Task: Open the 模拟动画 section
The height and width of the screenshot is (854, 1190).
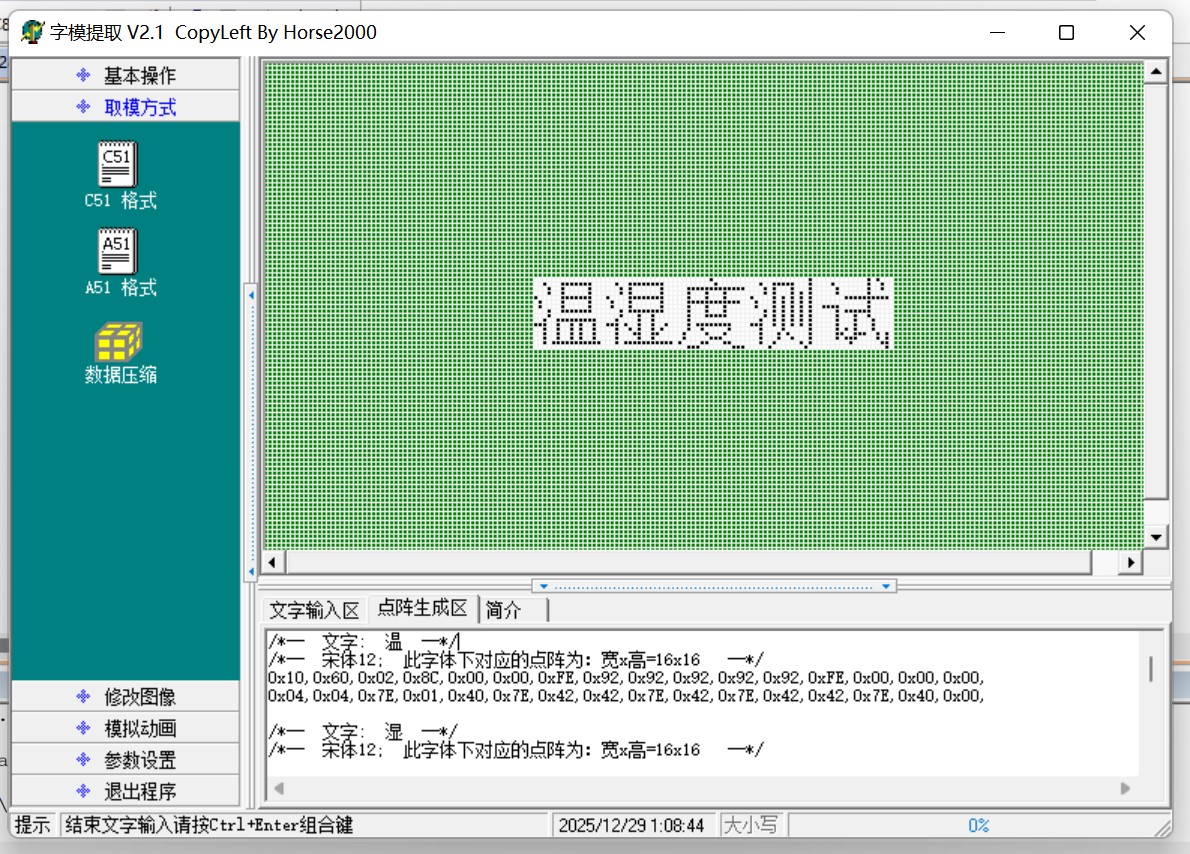Action: (126, 729)
